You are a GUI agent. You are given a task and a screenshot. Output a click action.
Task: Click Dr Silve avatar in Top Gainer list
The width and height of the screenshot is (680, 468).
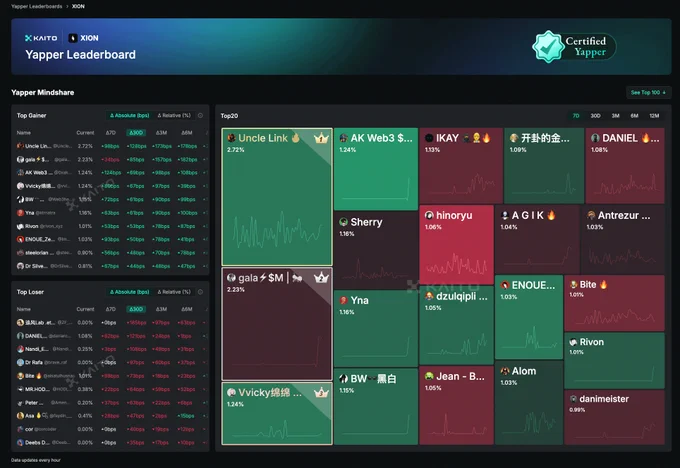(x=20, y=266)
